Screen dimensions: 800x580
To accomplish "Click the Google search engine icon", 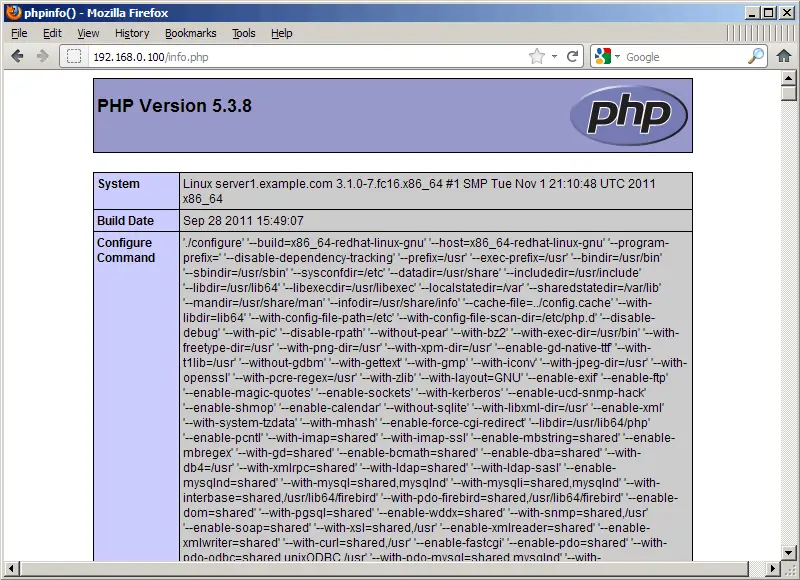I will [x=603, y=56].
